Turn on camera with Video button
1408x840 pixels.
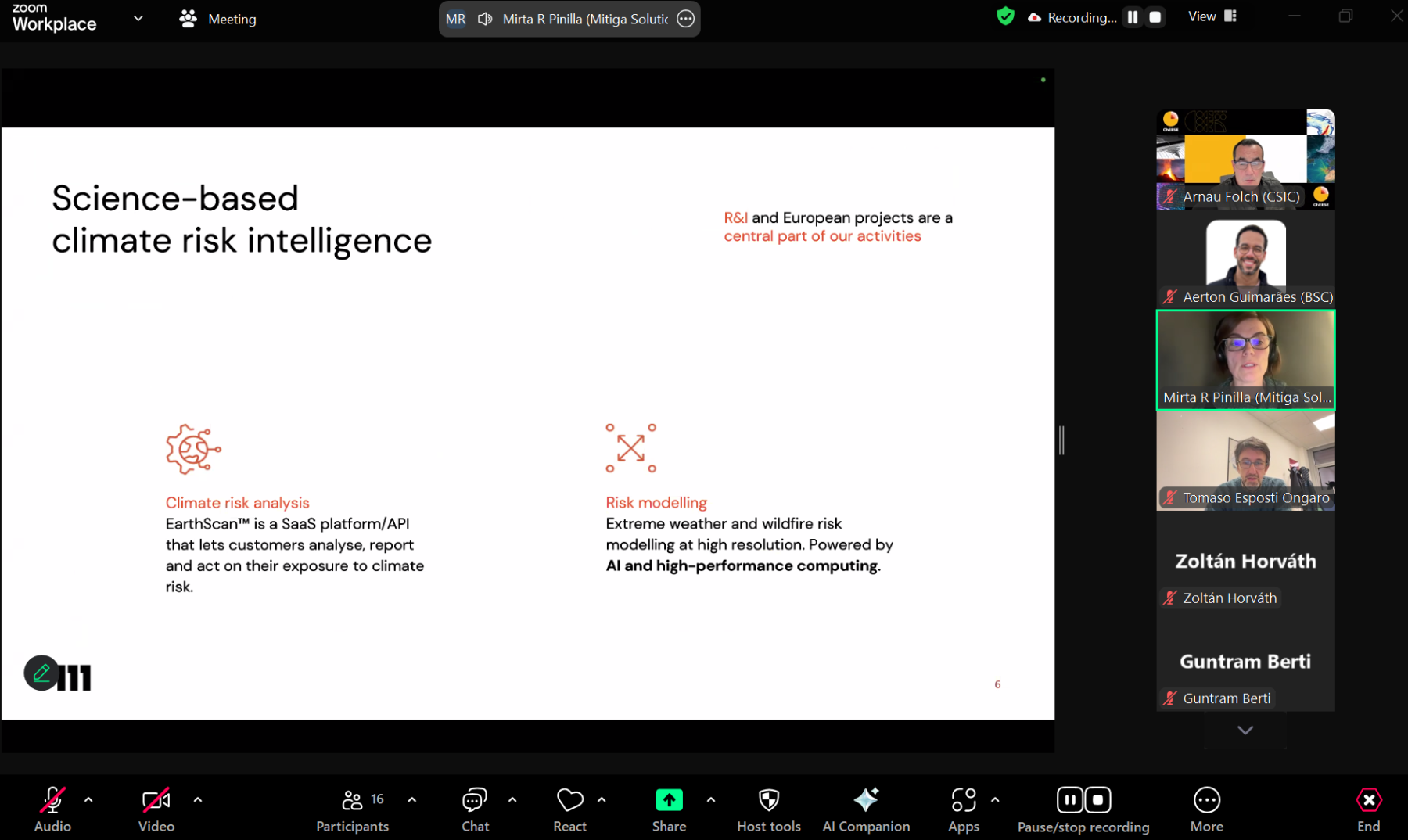pyautogui.click(x=156, y=809)
